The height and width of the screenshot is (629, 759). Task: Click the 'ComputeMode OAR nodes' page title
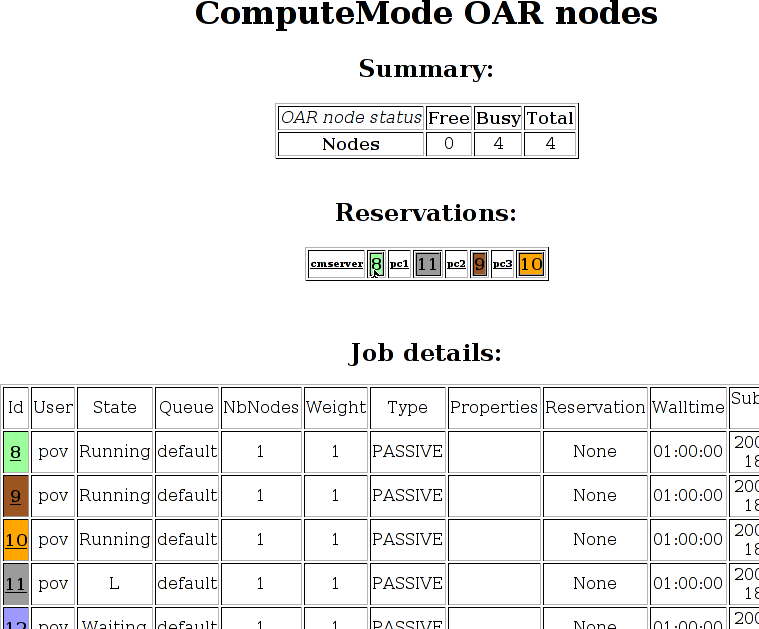426,13
